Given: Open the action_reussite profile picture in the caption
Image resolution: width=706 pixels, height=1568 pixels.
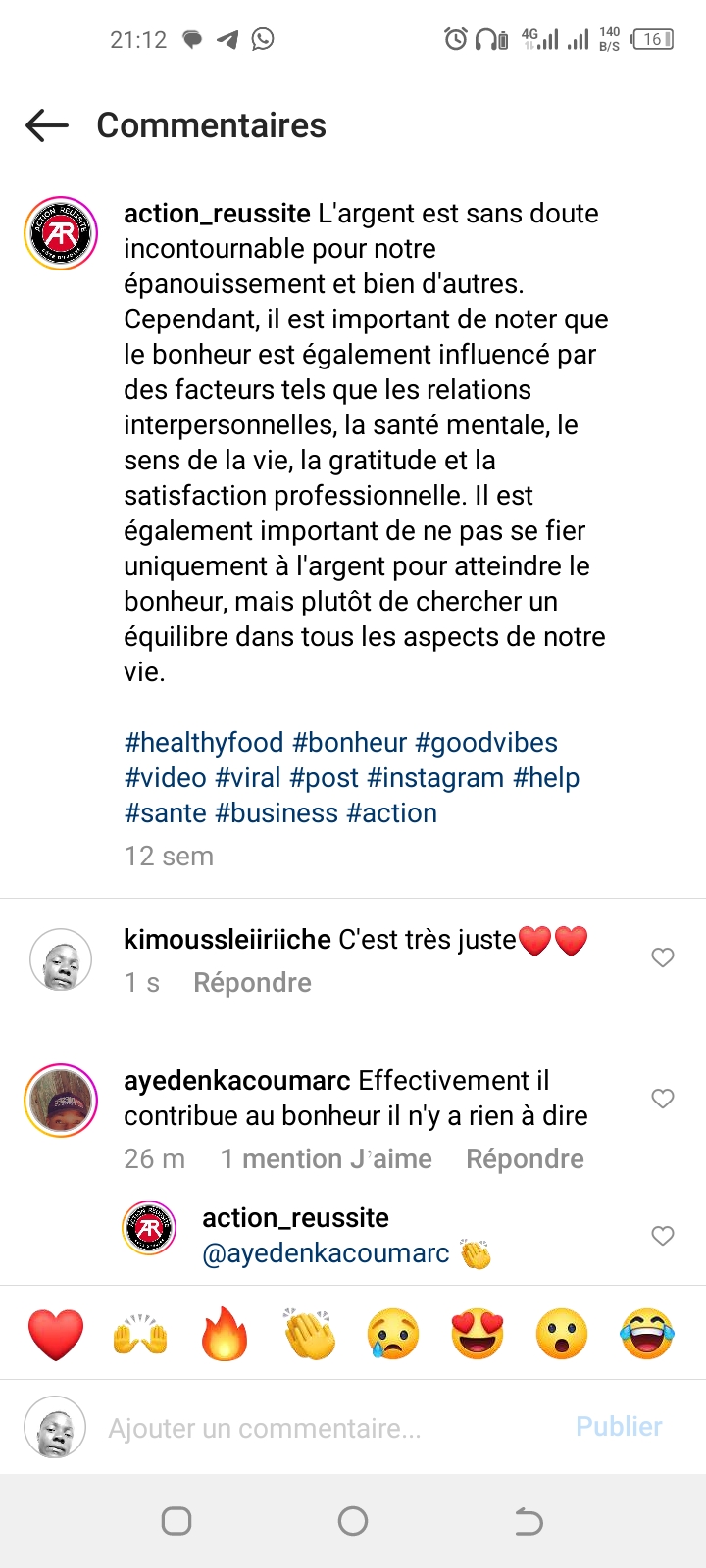Looking at the screenshot, I should 61,233.
